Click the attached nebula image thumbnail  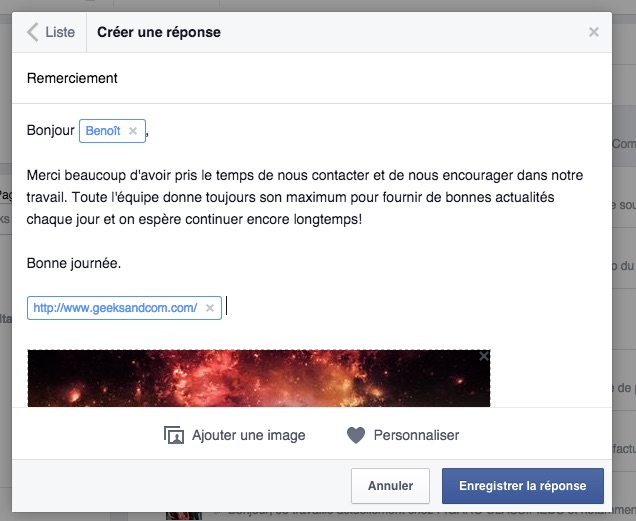258,379
